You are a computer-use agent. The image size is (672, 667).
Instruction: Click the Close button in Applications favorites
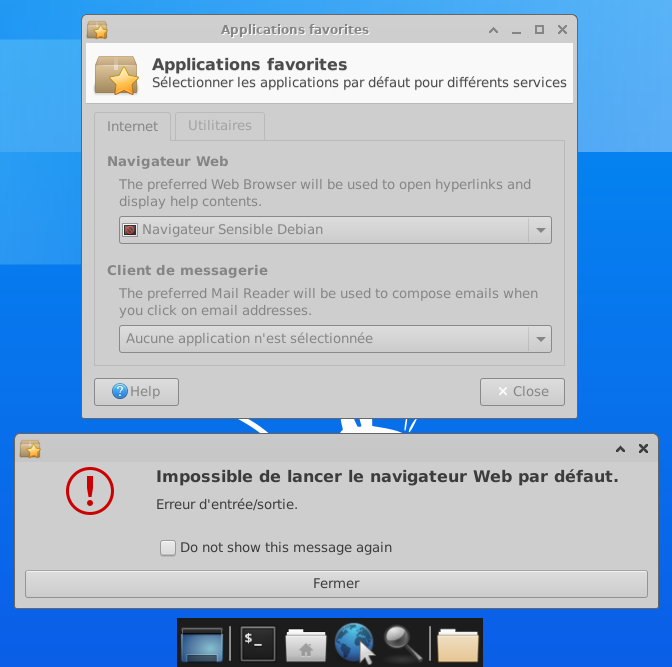[522, 392]
